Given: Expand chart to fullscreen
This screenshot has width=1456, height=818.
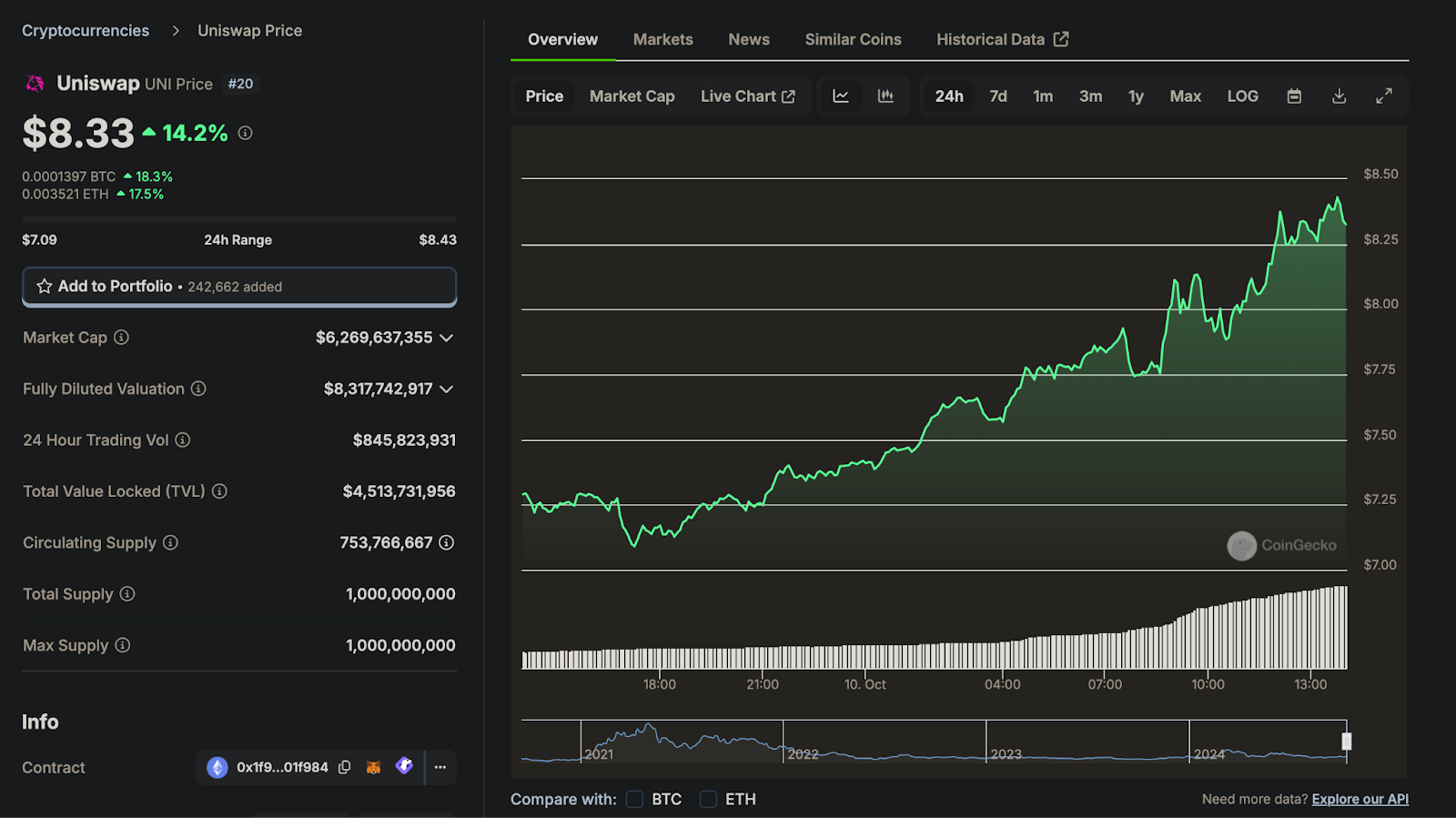Looking at the screenshot, I should pos(1384,96).
